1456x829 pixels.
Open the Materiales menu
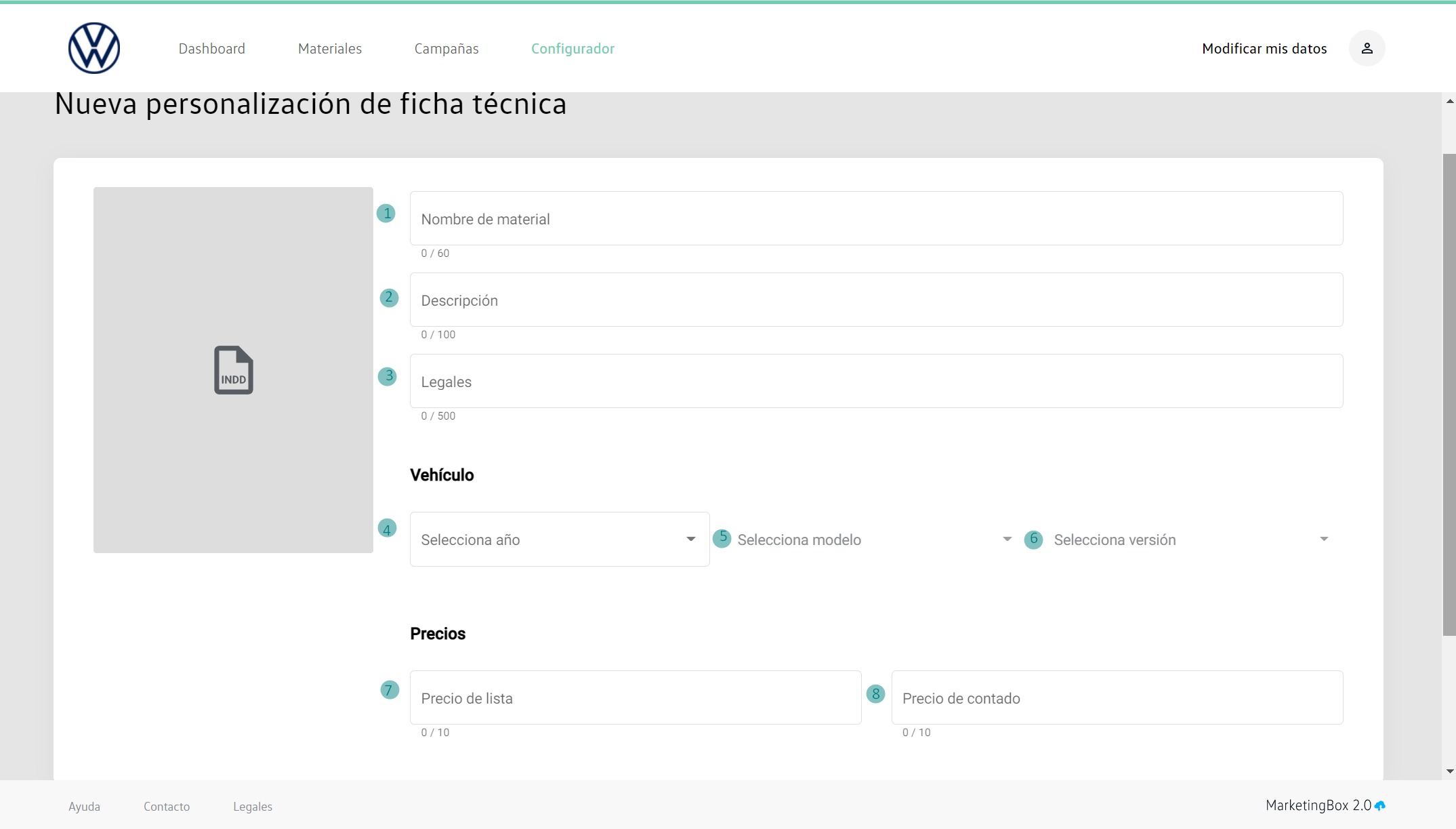pos(330,49)
